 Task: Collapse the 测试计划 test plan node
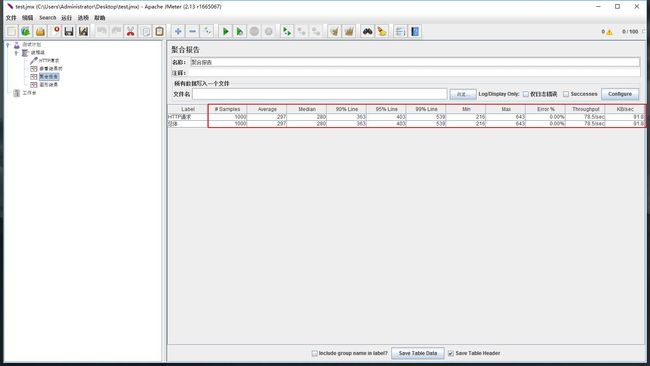[8, 45]
